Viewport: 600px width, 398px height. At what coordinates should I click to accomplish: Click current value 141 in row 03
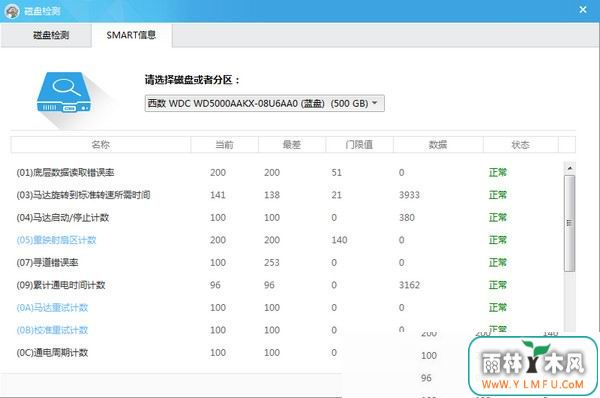tap(218, 195)
